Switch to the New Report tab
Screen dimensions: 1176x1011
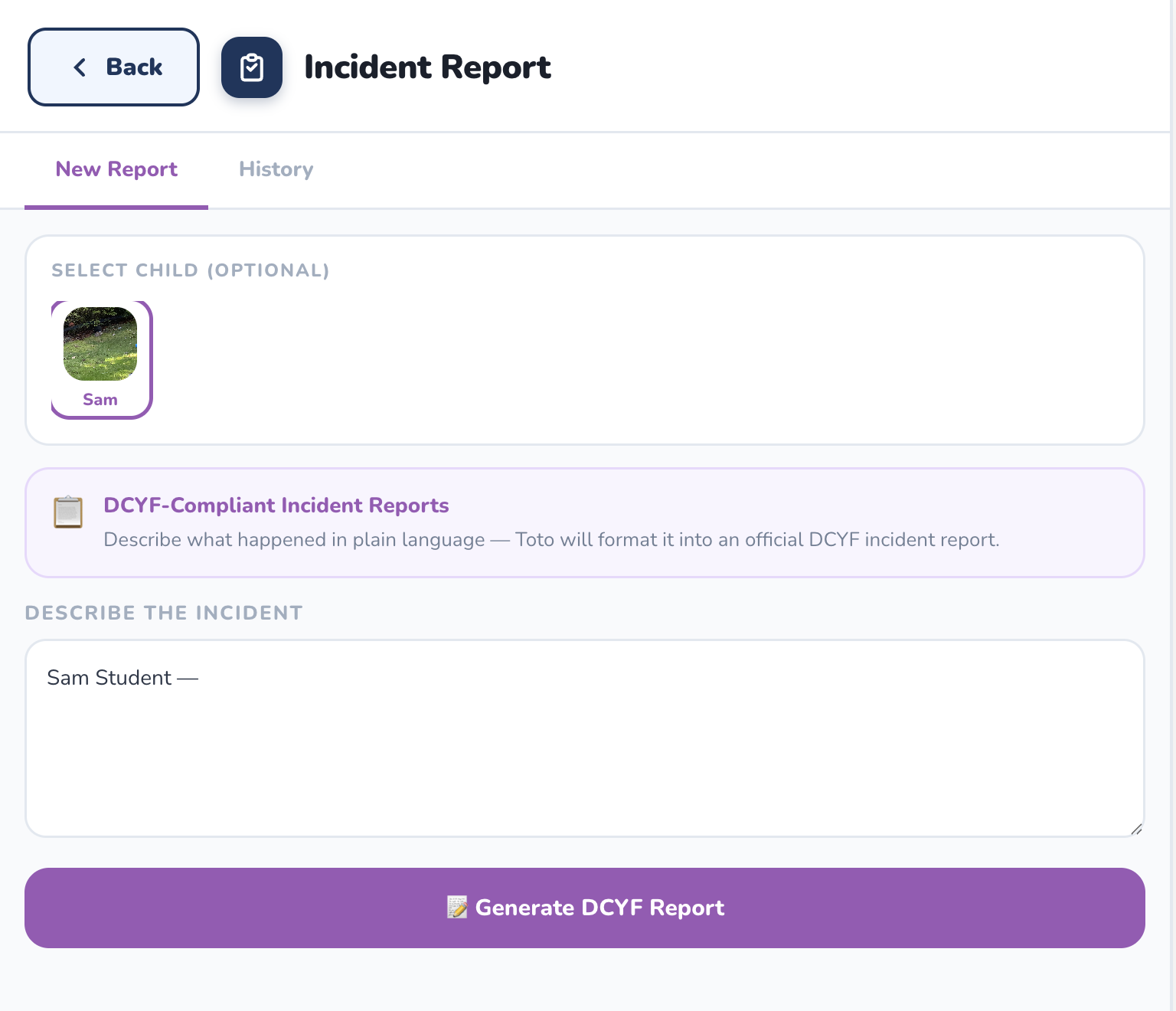click(116, 169)
